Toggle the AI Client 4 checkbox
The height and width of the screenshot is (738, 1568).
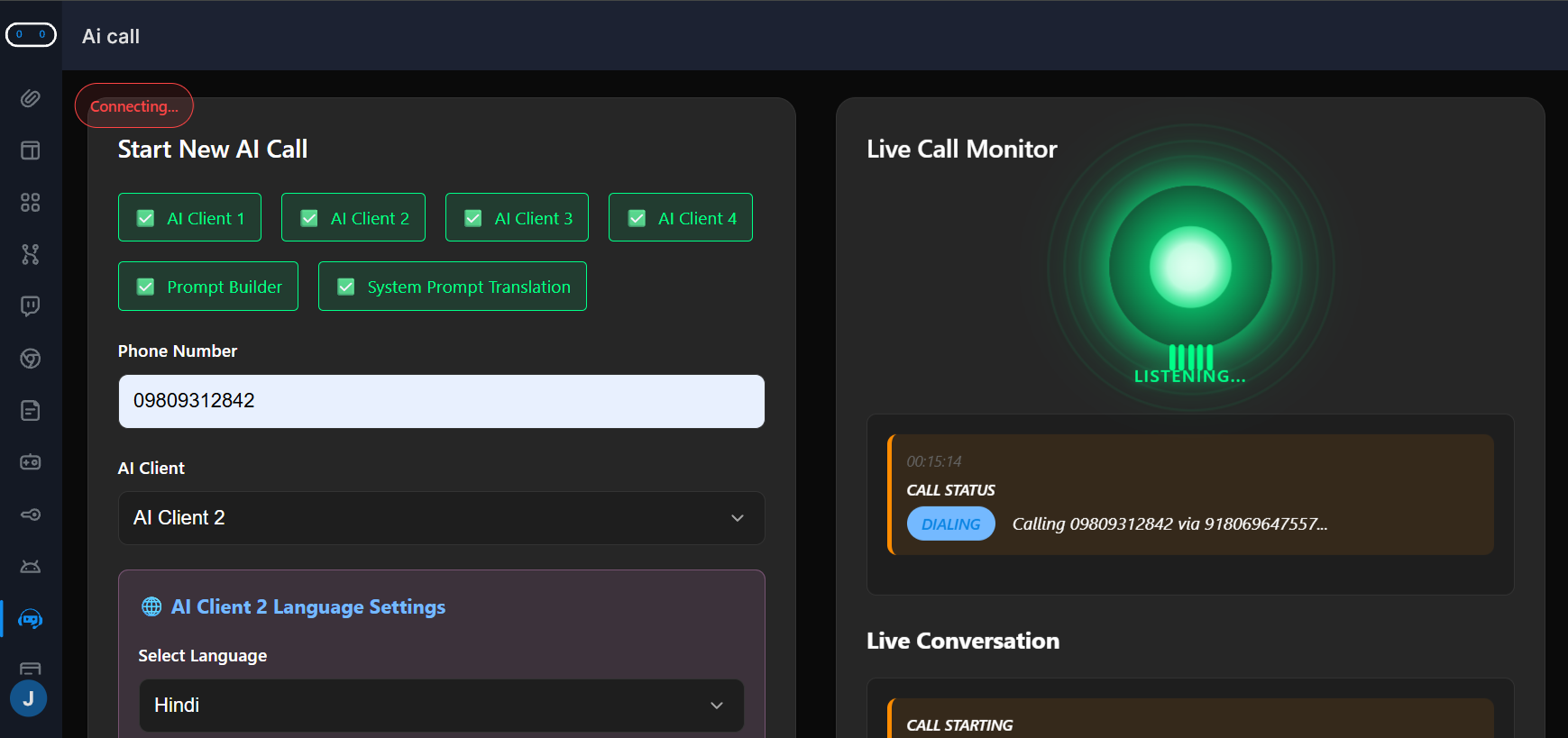coord(637,218)
